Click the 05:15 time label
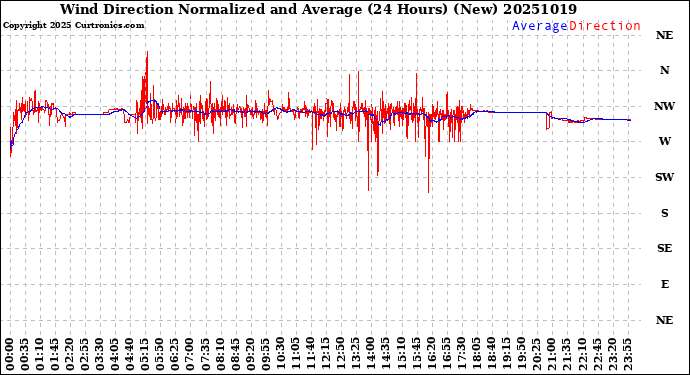The image size is (690, 375). (145, 355)
